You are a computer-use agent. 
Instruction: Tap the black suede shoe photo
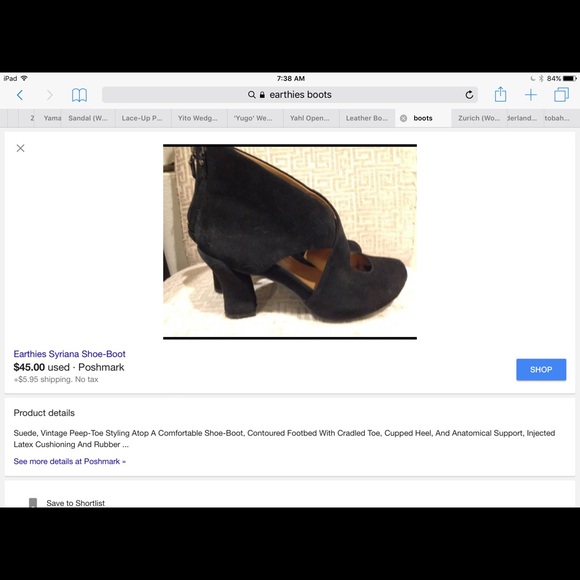(290, 242)
